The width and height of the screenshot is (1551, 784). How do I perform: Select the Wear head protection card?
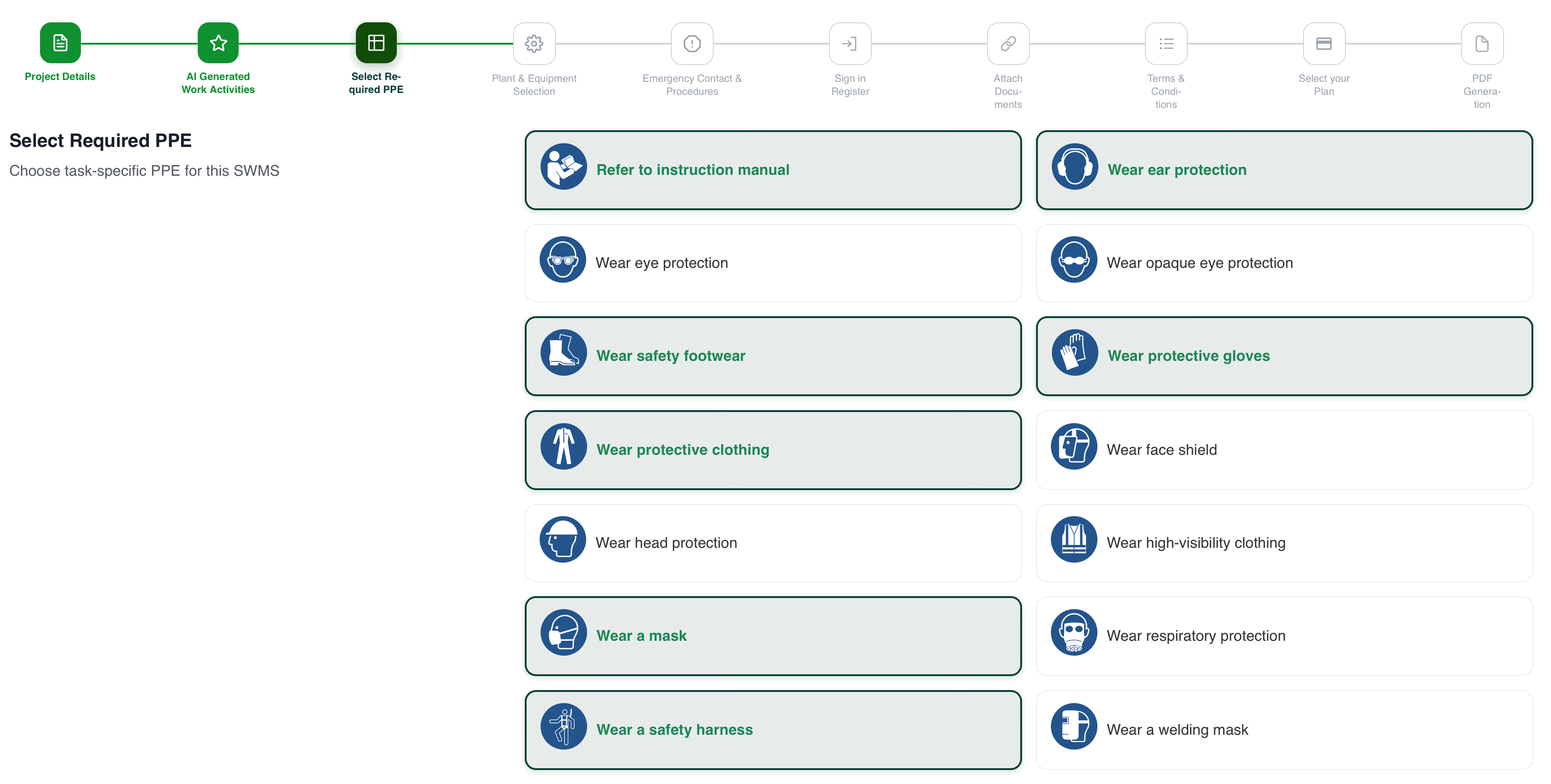(x=773, y=543)
